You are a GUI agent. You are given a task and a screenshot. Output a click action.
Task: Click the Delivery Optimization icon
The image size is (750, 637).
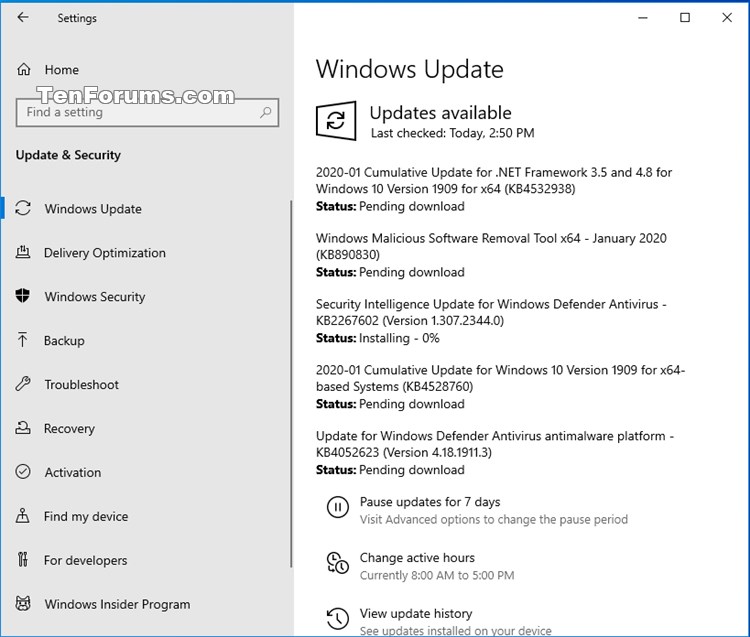[22, 252]
